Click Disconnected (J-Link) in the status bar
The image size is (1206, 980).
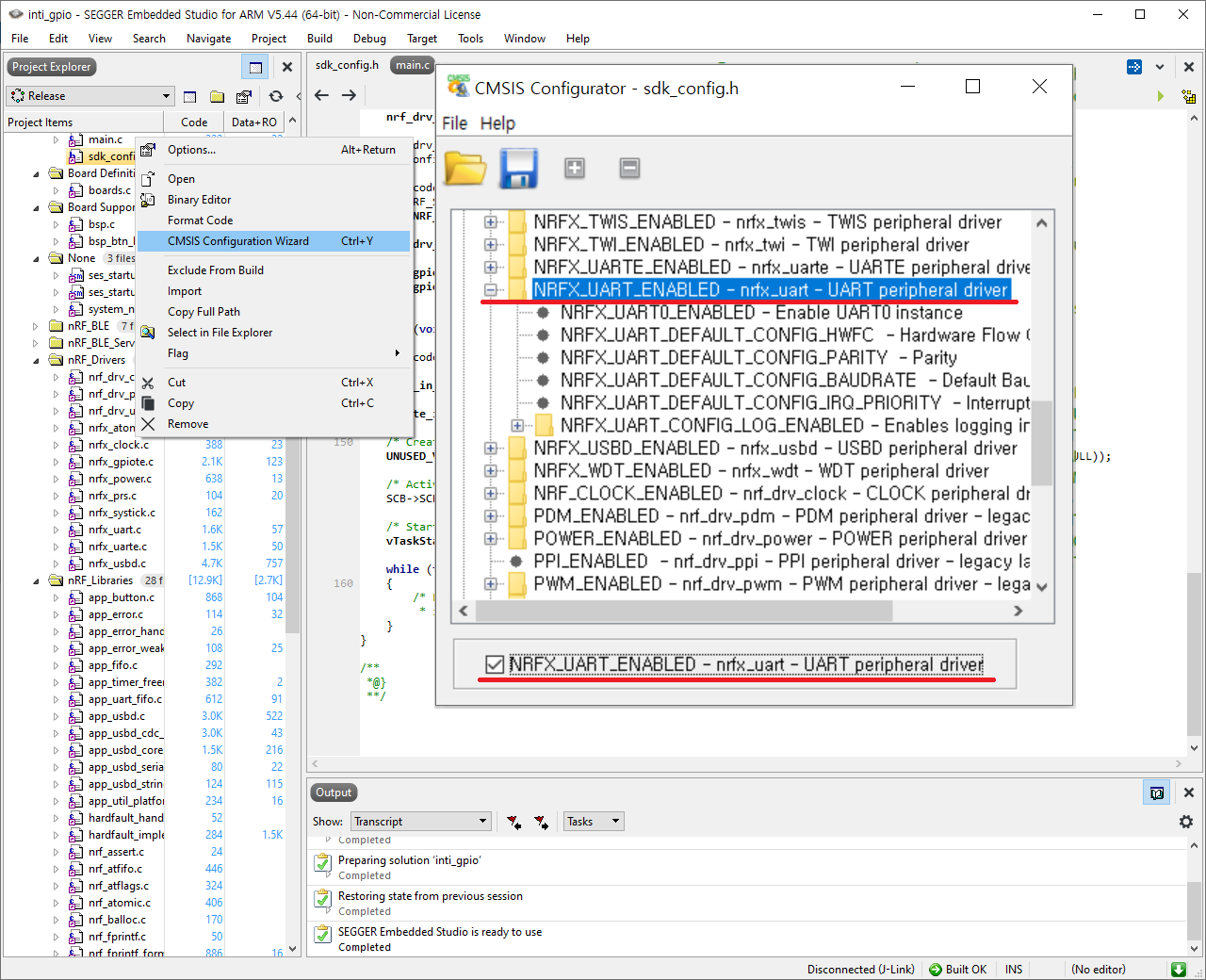859,969
